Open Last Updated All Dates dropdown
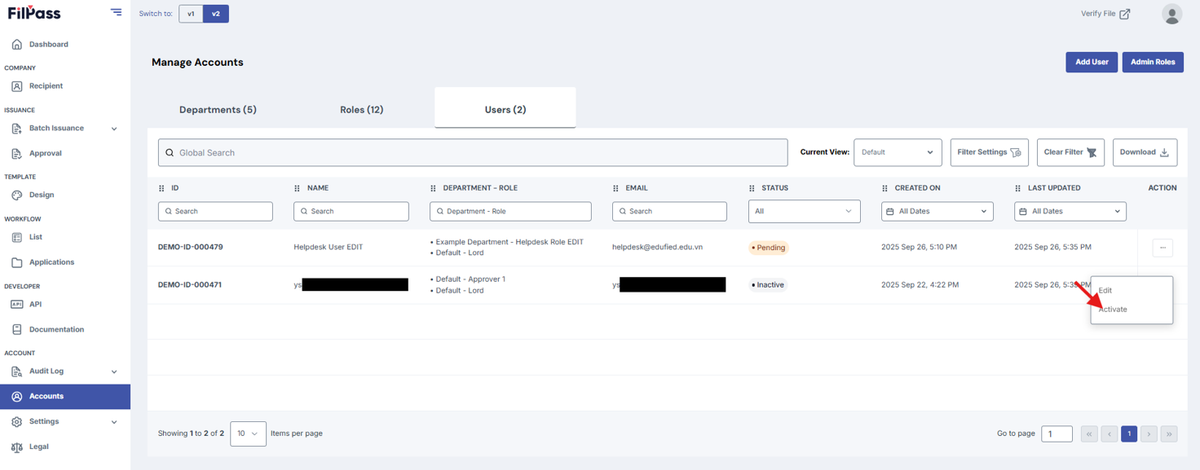The image size is (1200, 470). tap(1070, 211)
